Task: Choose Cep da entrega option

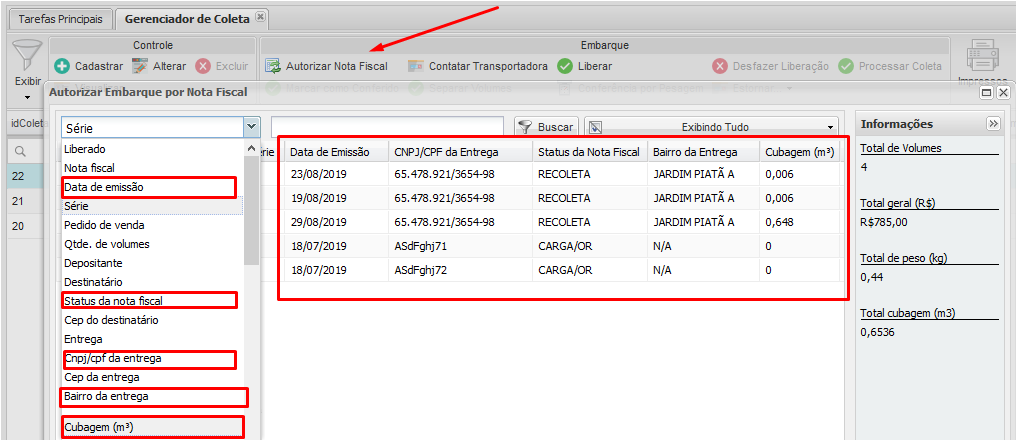Action: [152, 377]
